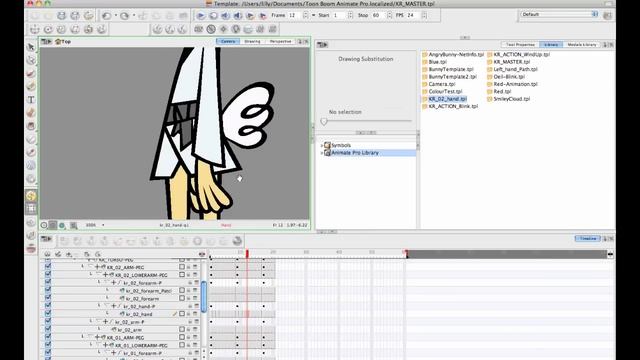
Task: Click the eye icon at timeline header right
Action: [x=202, y=254]
